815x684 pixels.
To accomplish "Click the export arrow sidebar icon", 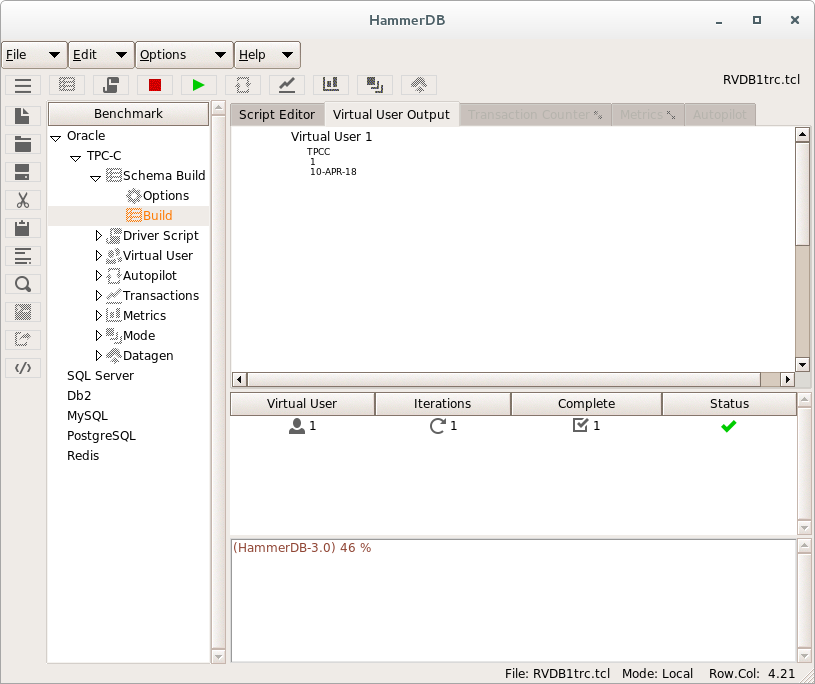I will click(x=23, y=340).
